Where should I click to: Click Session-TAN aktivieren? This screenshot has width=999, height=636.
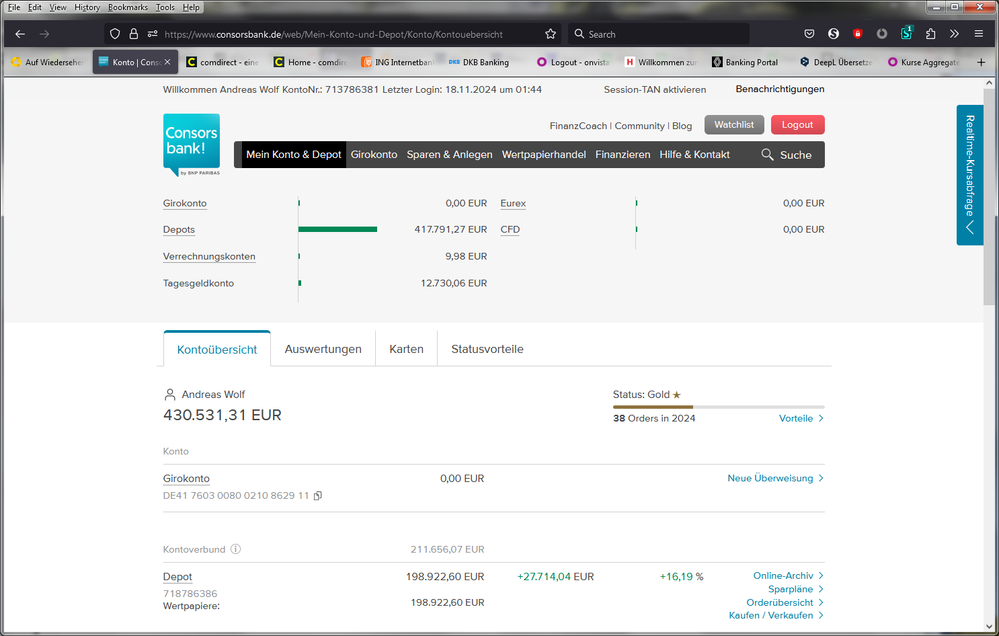[x=655, y=90]
